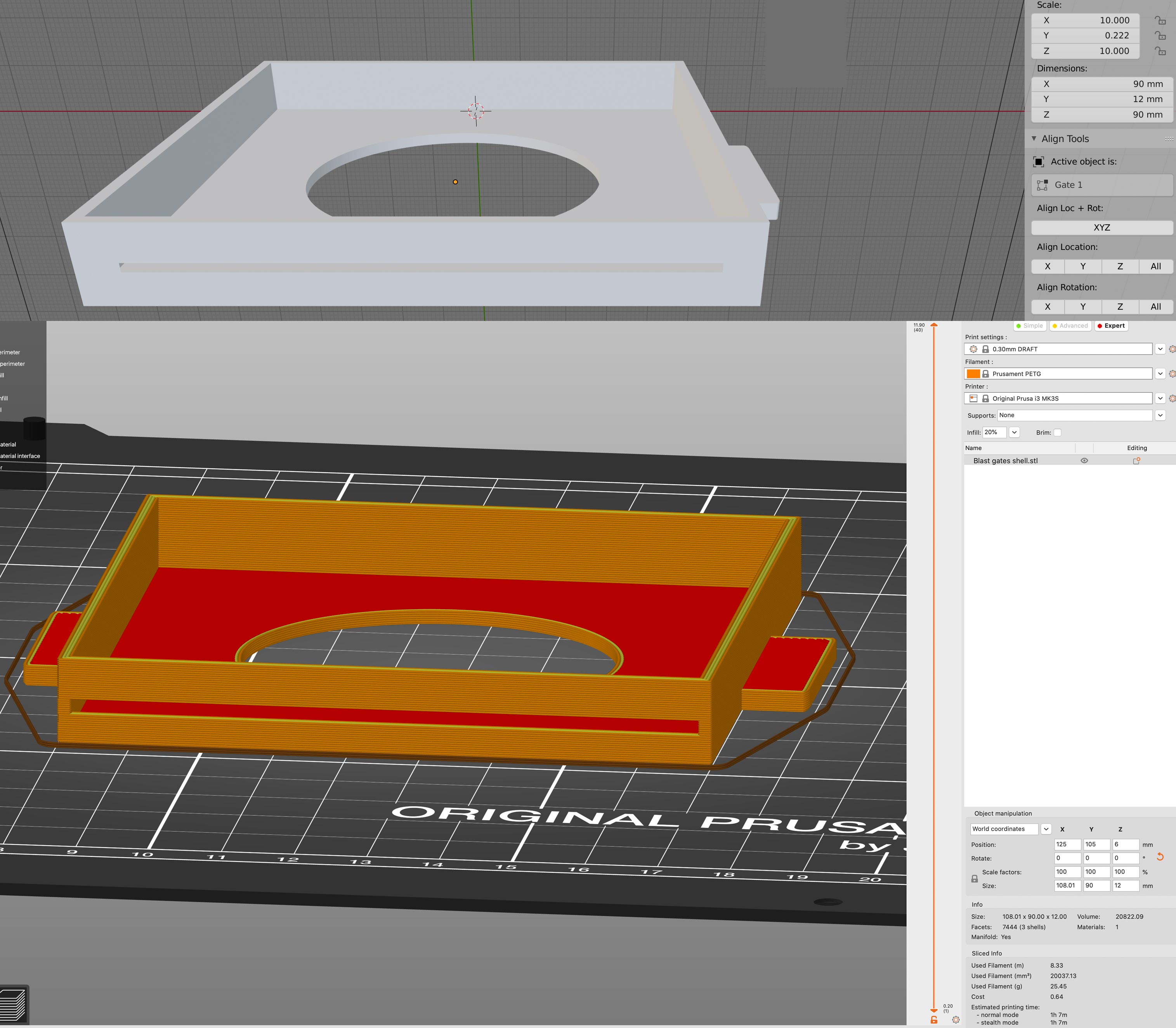Open the Infill percentage dropdown arrow
This screenshot has height=1028, width=1176.
[1014, 433]
